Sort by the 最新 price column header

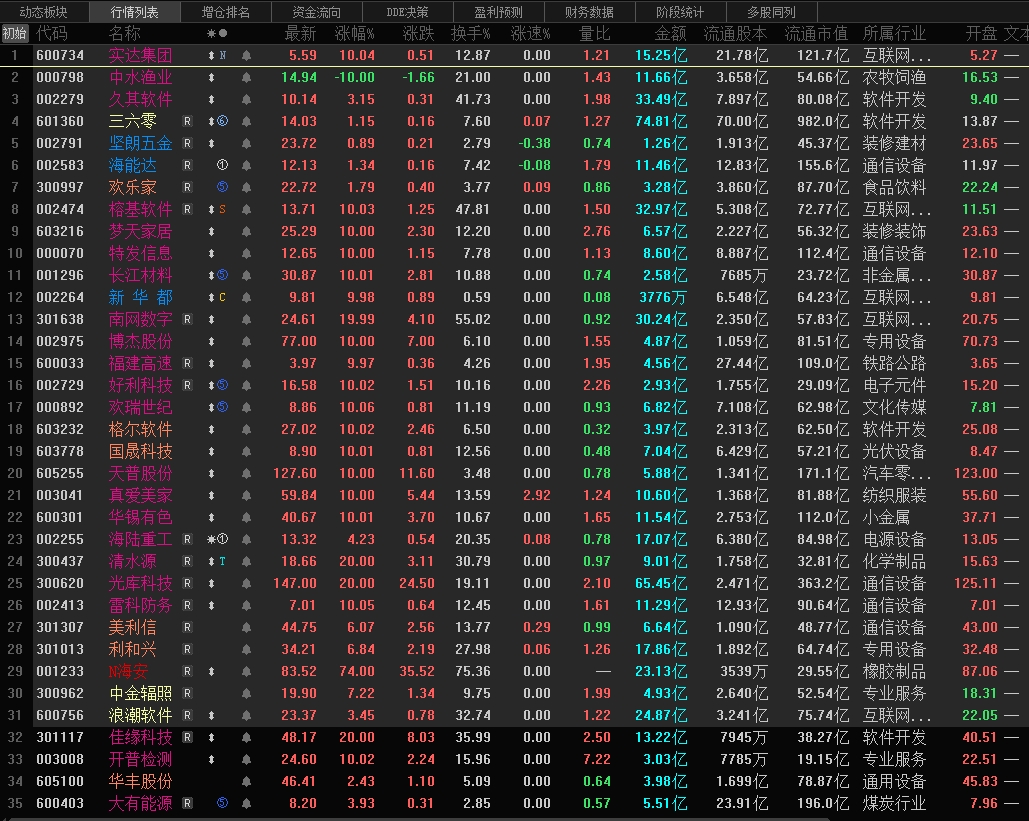(300, 33)
